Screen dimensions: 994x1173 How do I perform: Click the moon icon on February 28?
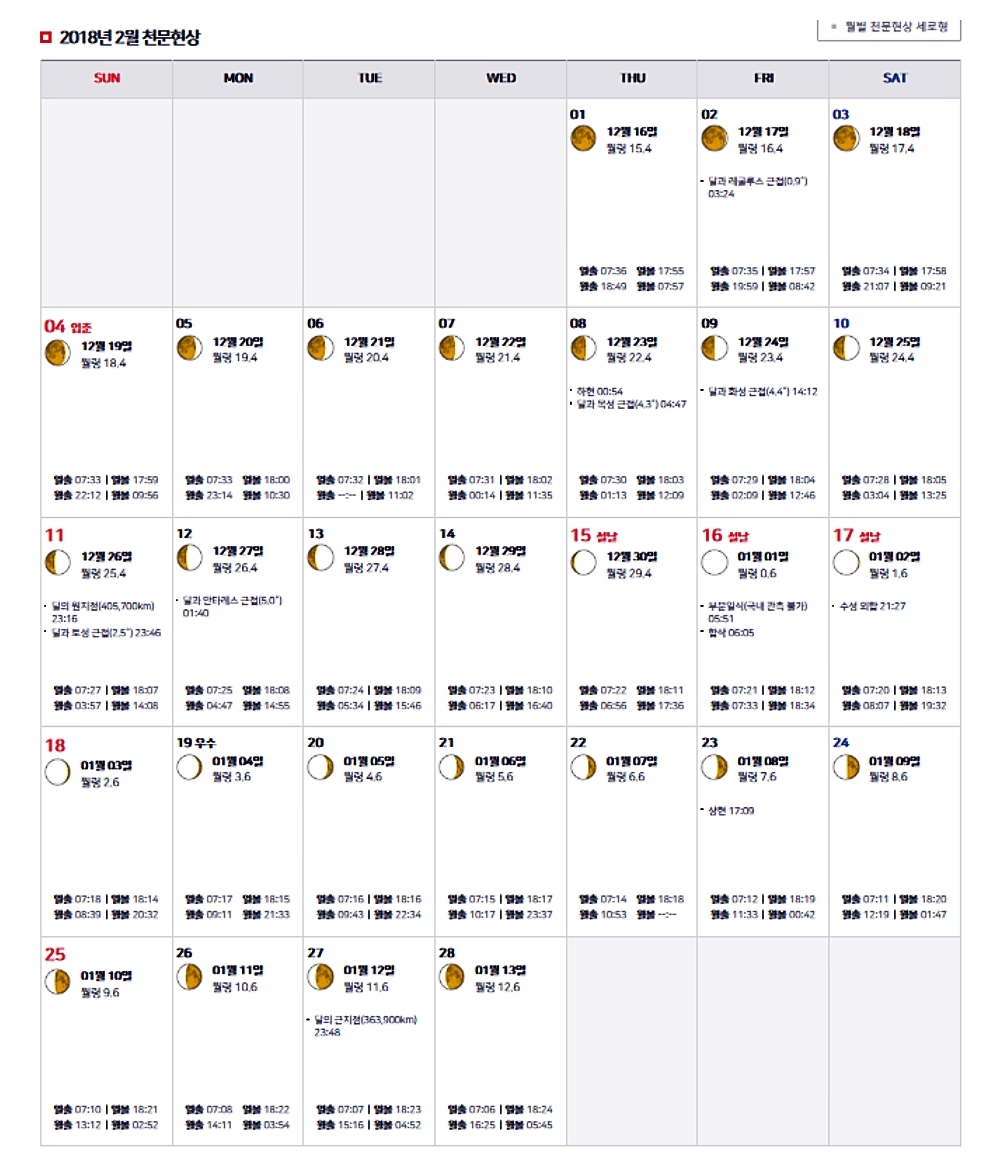(x=452, y=976)
